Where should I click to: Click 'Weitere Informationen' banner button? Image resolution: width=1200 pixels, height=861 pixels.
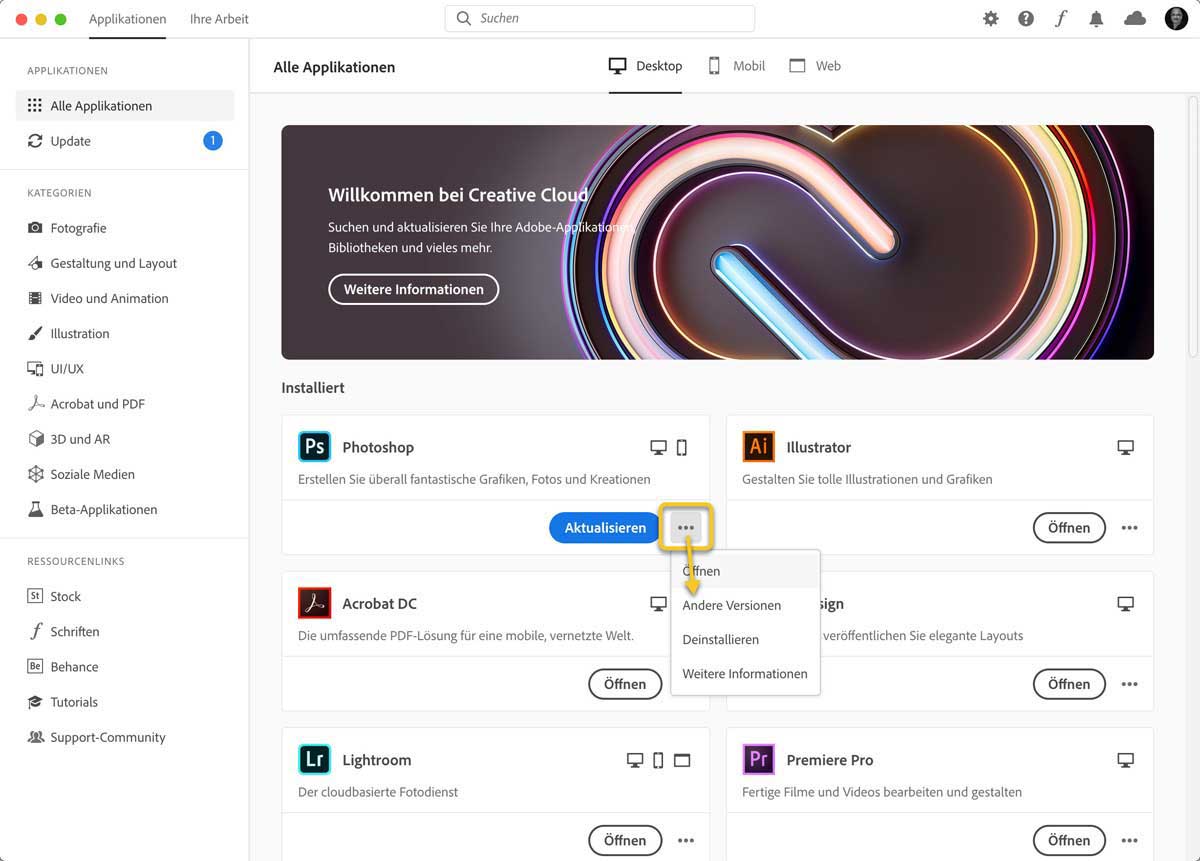coord(414,290)
